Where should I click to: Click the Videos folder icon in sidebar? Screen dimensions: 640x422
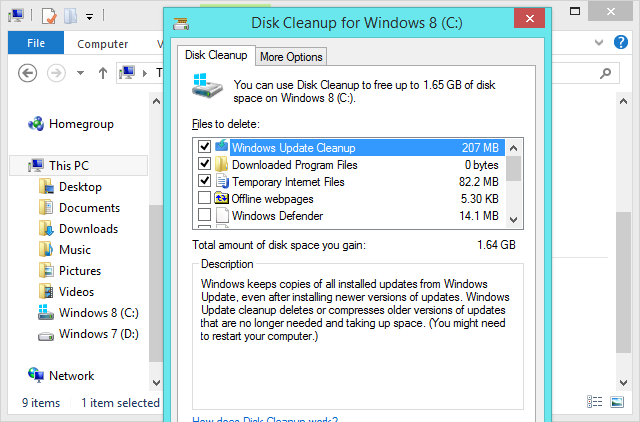point(46,291)
